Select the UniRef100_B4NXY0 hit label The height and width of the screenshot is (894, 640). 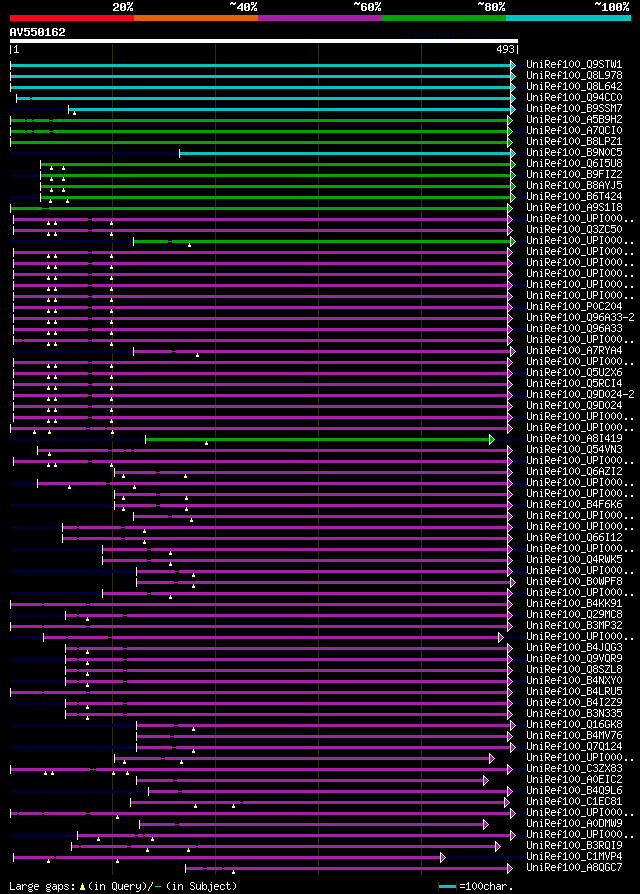[x=574, y=681]
